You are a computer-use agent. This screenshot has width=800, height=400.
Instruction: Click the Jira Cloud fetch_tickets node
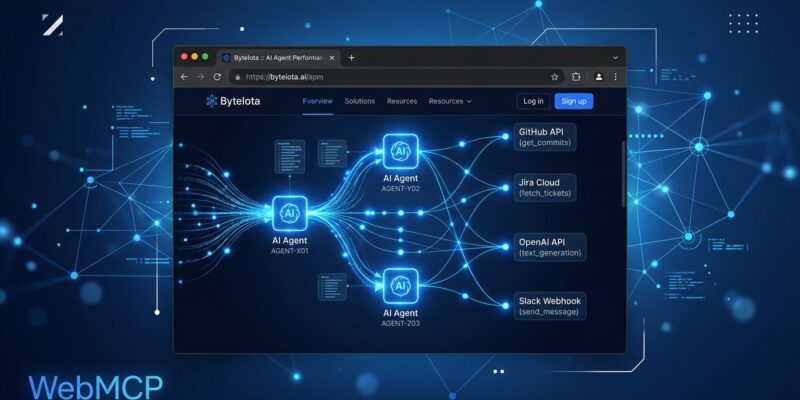545,187
